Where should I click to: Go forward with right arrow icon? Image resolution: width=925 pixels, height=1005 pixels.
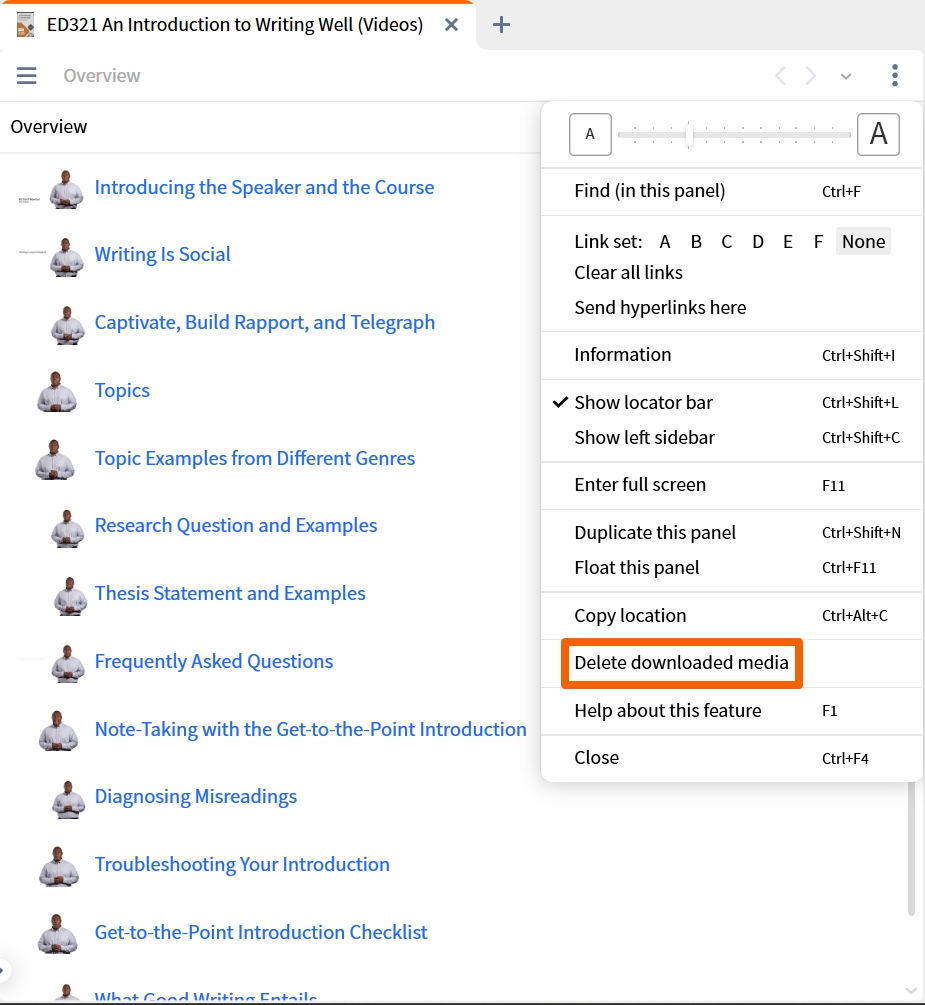coord(811,76)
